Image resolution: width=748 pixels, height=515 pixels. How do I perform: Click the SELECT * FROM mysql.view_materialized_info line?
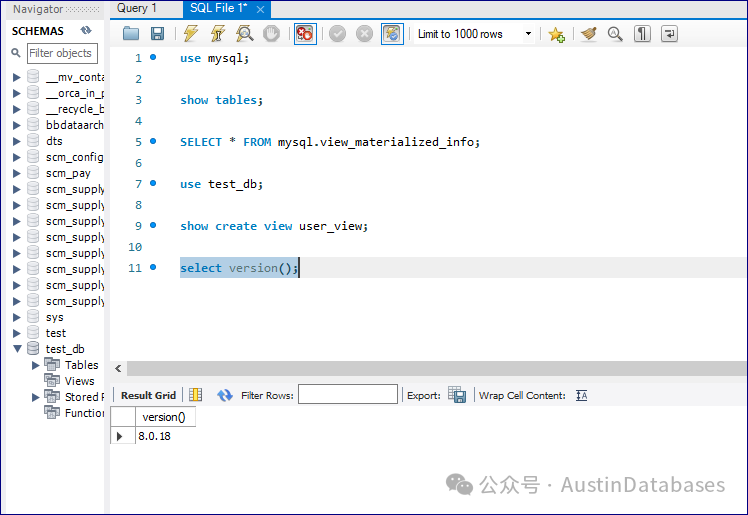(330, 142)
